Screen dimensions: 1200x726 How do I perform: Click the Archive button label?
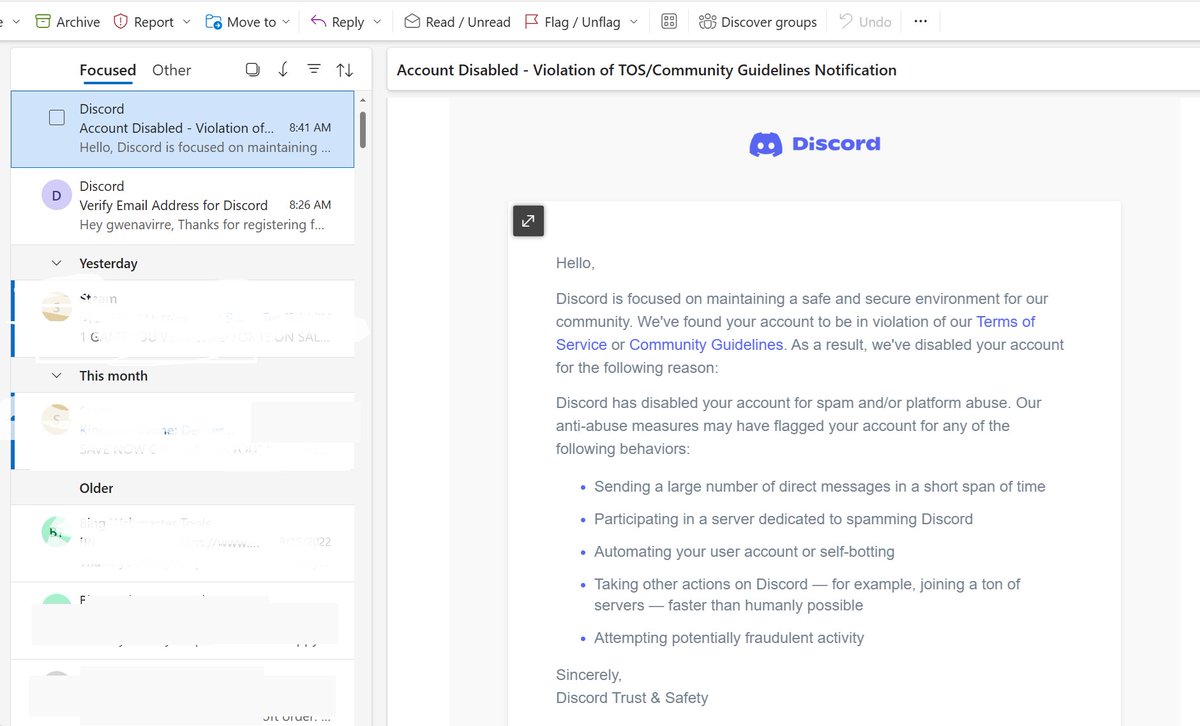(78, 21)
